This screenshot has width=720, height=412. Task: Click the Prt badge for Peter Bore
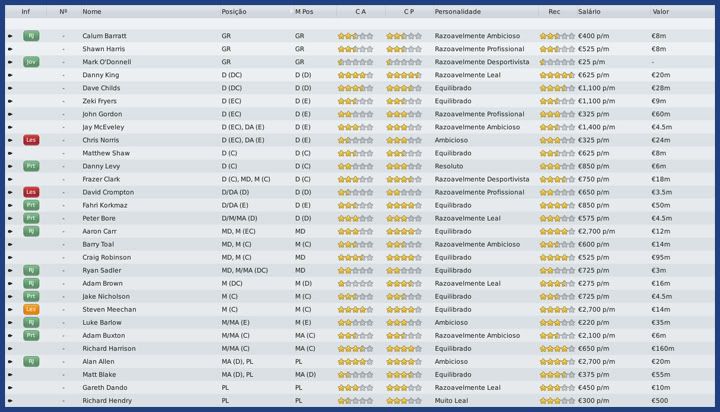(x=31, y=218)
